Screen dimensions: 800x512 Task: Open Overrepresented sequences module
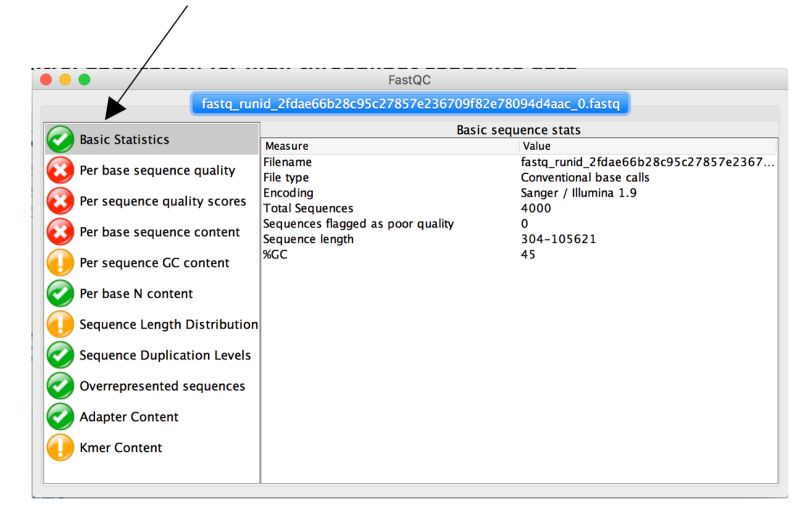tap(152, 386)
